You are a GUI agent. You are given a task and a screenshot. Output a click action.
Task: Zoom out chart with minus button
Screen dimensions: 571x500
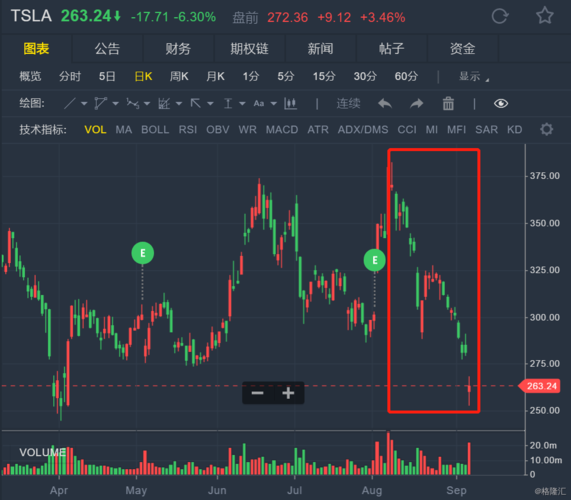[x=257, y=393]
